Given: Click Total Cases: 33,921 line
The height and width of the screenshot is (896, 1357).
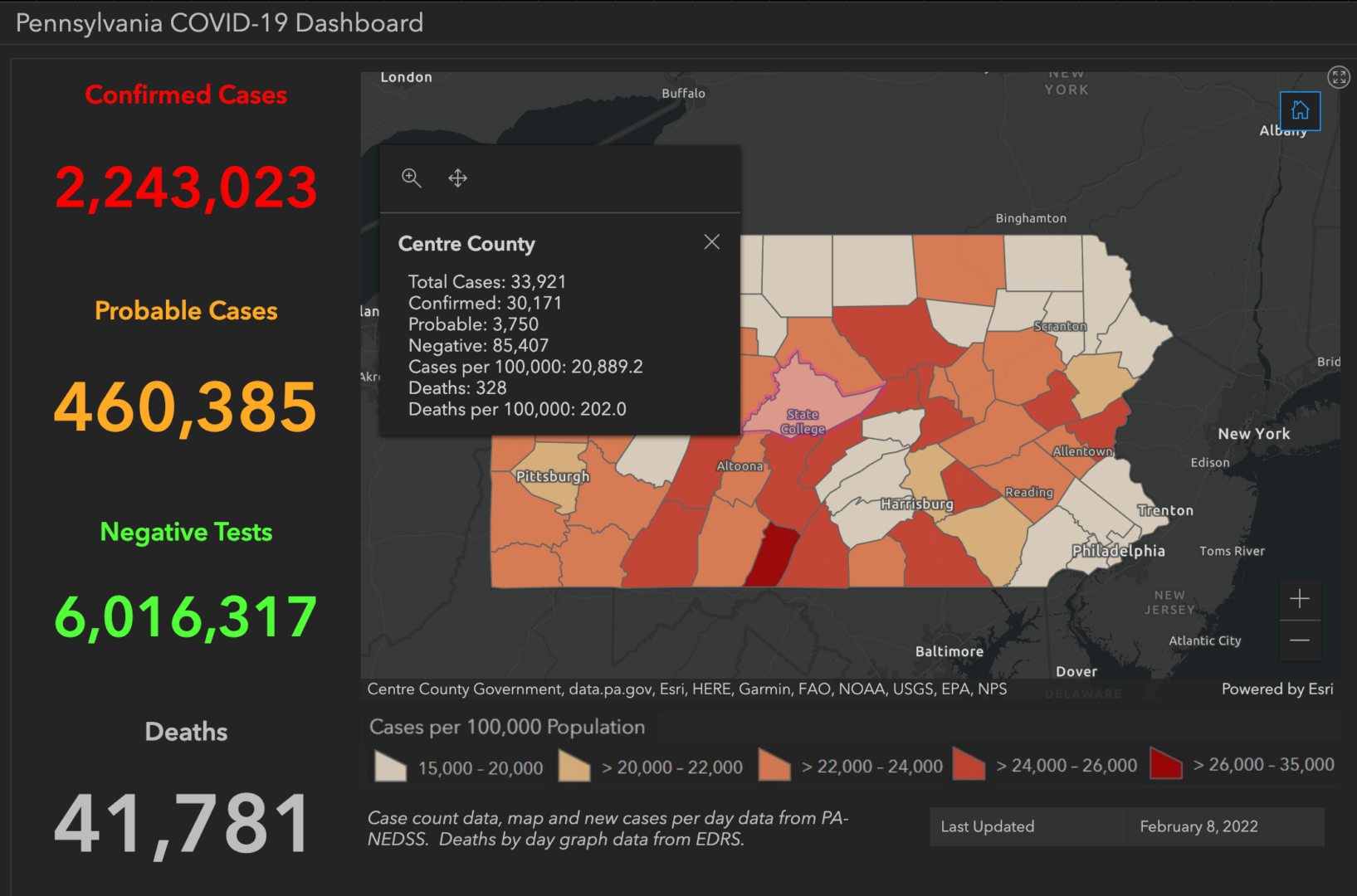Looking at the screenshot, I should (487, 282).
